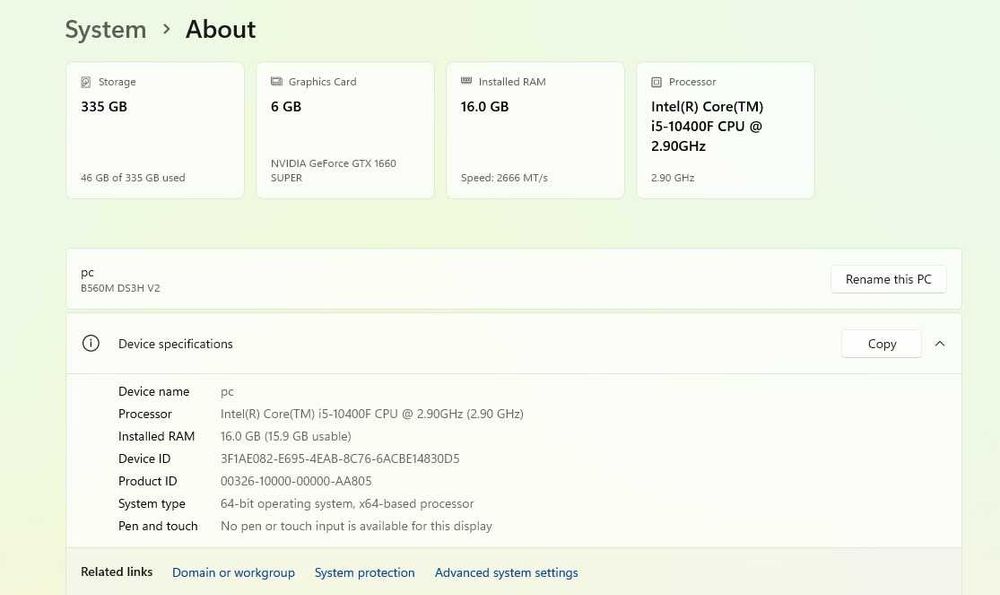The height and width of the screenshot is (595, 1000).
Task: Click the Device ID value 3F1AE082-E695
Action: [x=340, y=459]
